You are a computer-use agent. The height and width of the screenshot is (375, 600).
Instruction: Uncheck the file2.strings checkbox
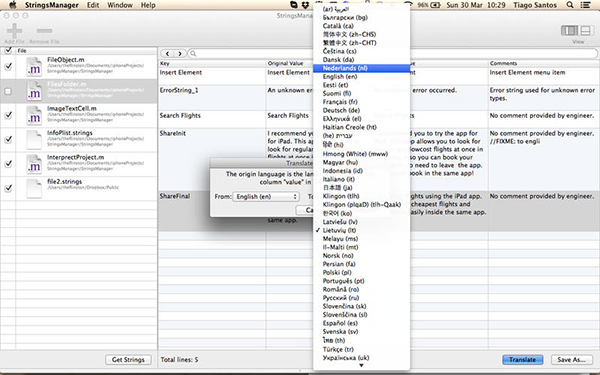[x=8, y=188]
